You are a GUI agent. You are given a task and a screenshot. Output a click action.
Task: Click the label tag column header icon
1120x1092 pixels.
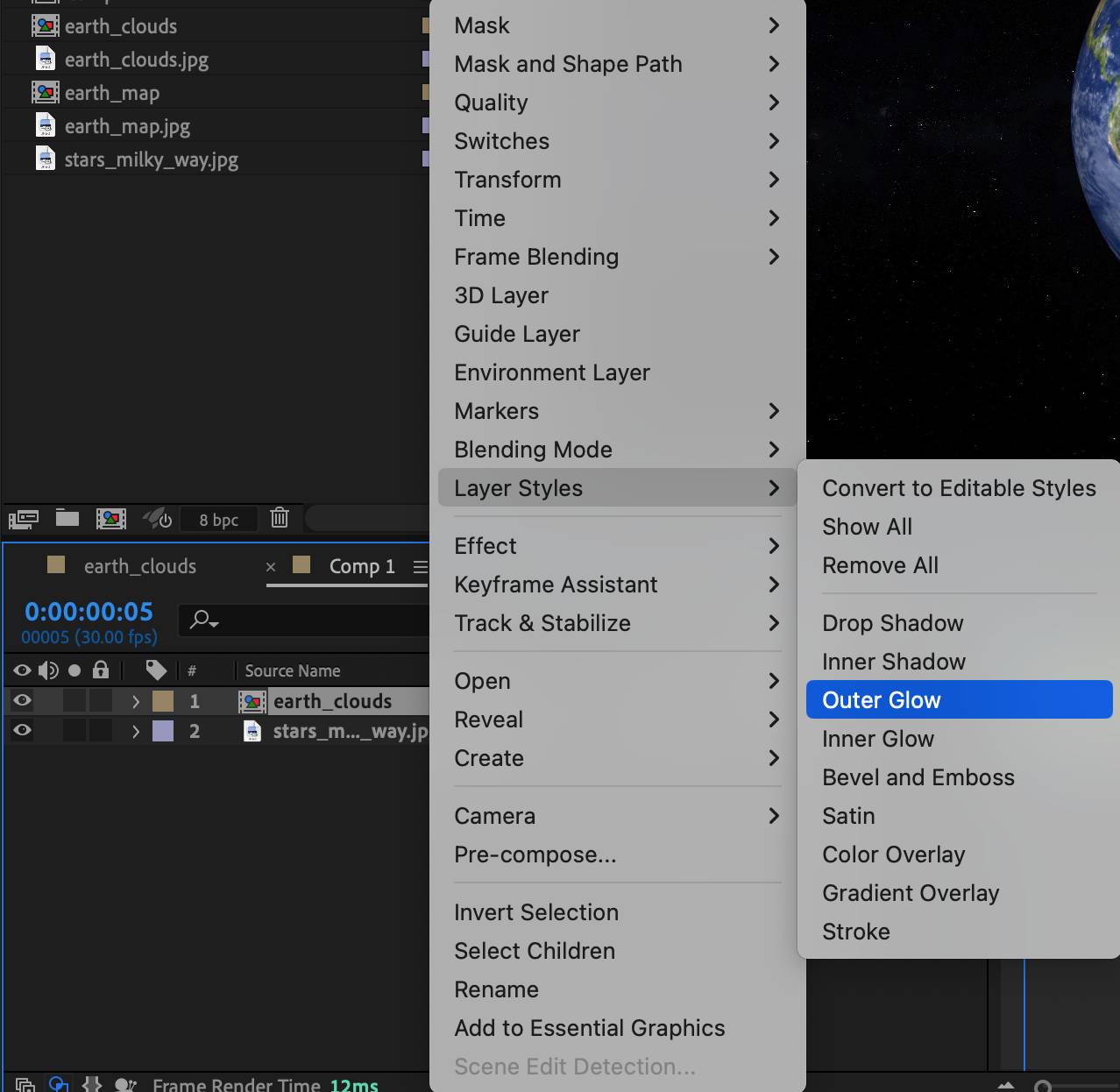(156, 670)
